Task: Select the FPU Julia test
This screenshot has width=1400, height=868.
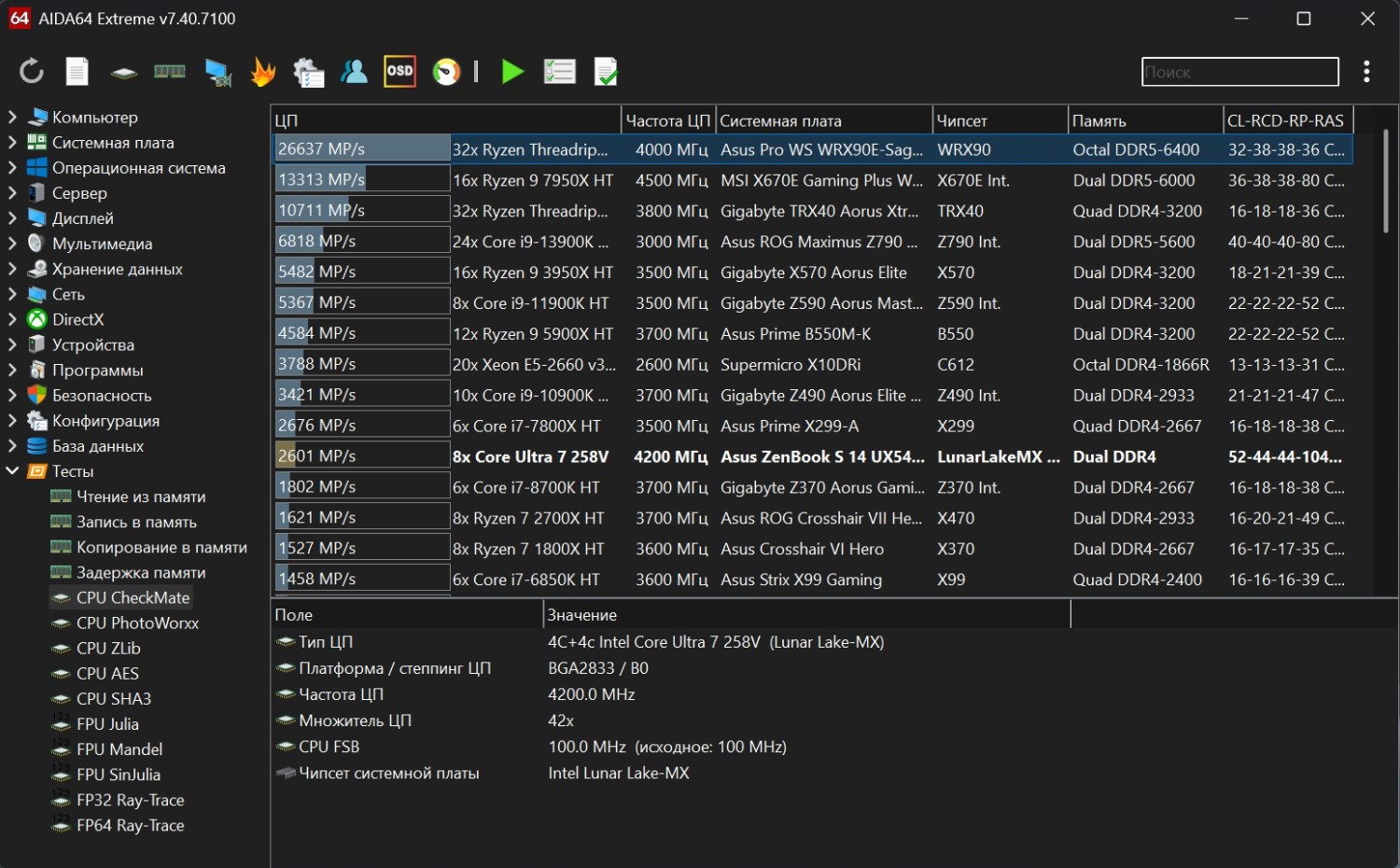Action: pos(107,724)
